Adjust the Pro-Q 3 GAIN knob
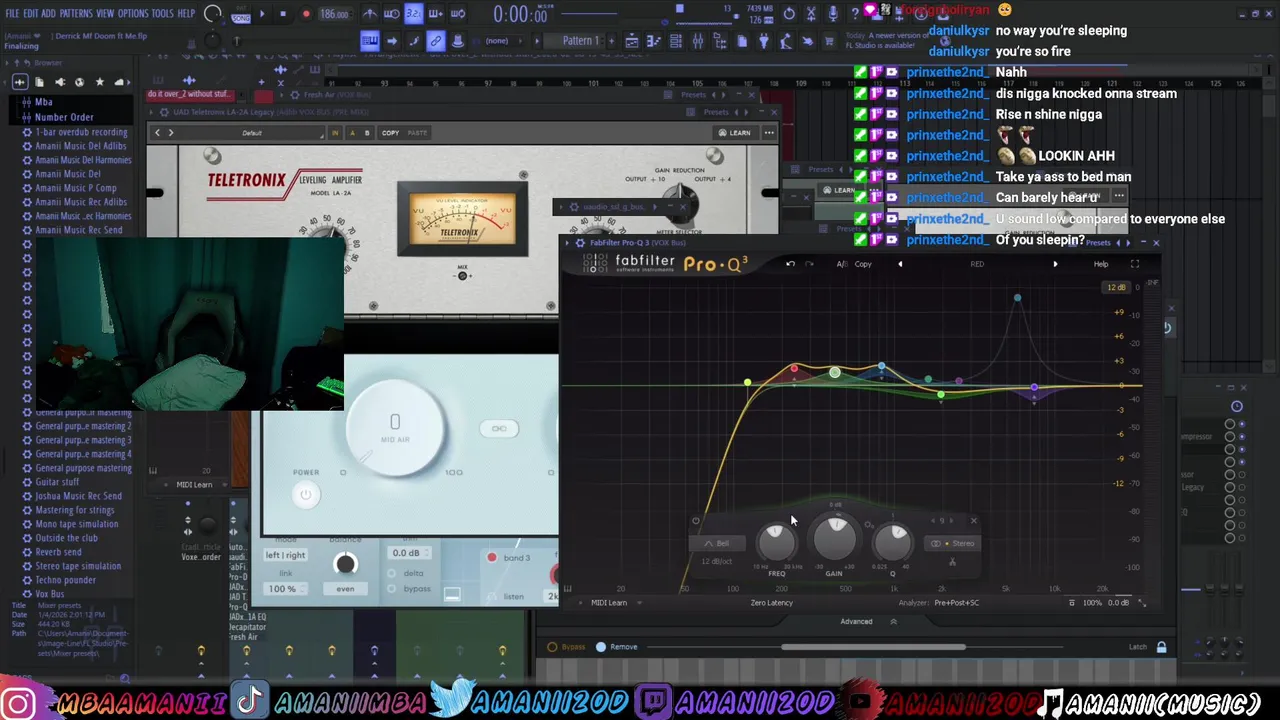1280x720 pixels. [835, 538]
